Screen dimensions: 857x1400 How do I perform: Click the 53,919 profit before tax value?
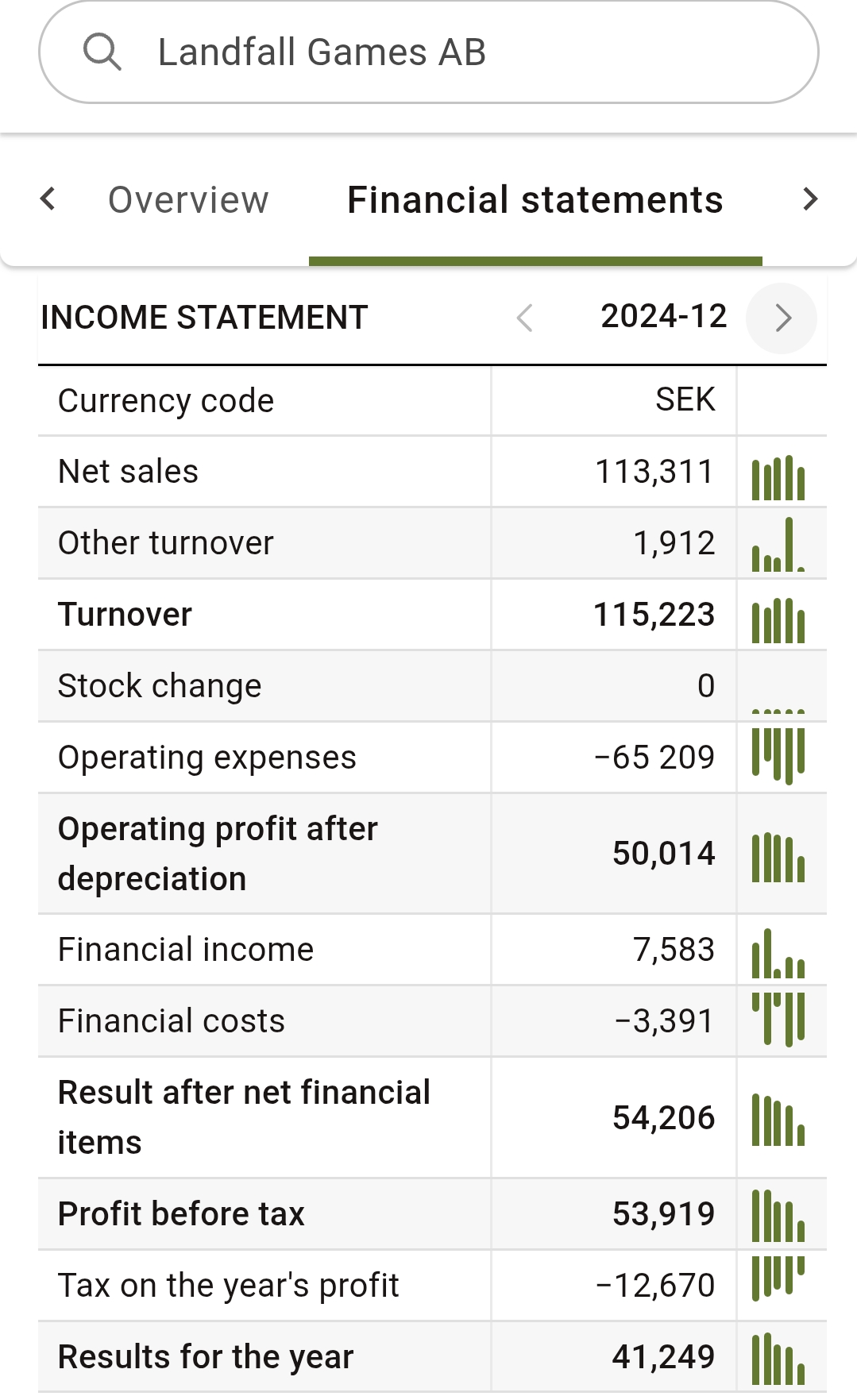coord(664,1214)
